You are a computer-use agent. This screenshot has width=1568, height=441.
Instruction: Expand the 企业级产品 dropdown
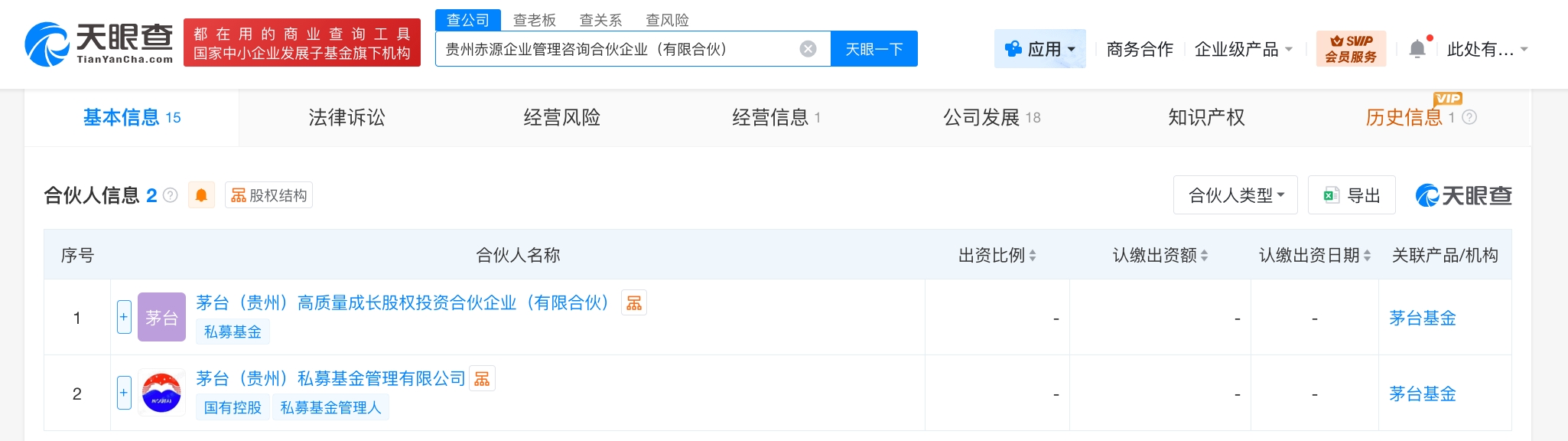[1243, 49]
